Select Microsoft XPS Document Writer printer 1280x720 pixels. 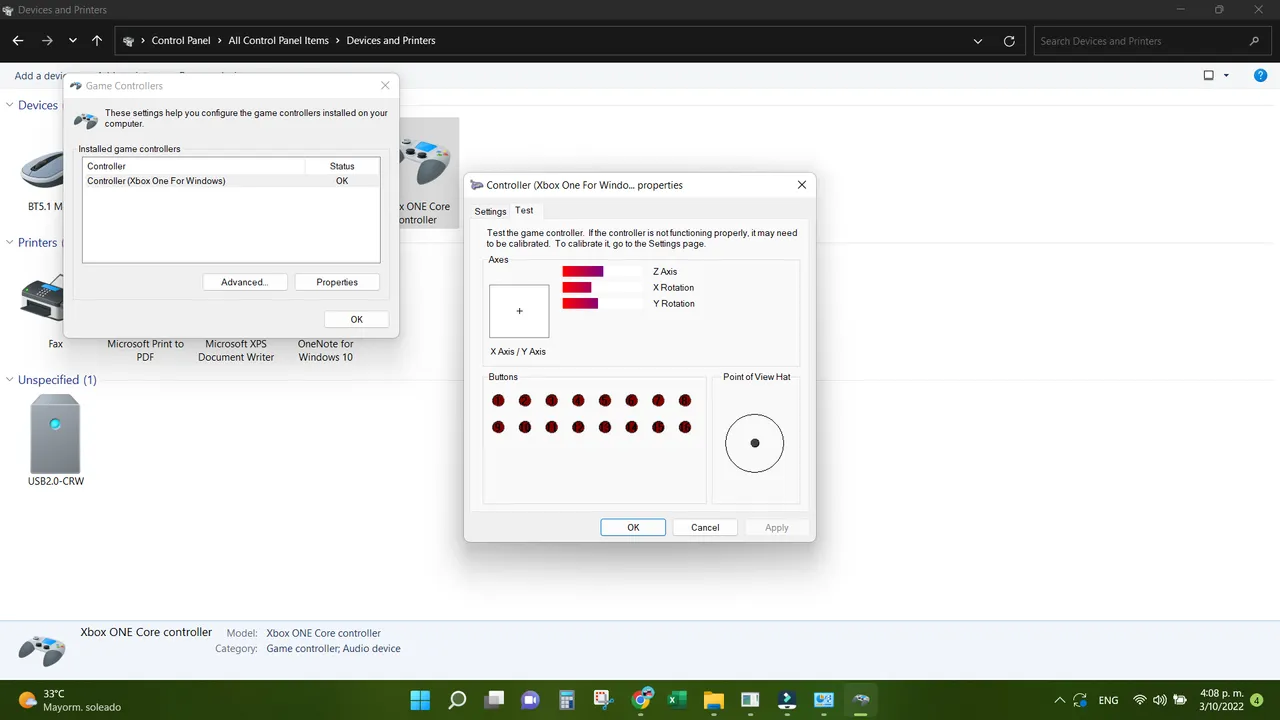tap(236, 350)
